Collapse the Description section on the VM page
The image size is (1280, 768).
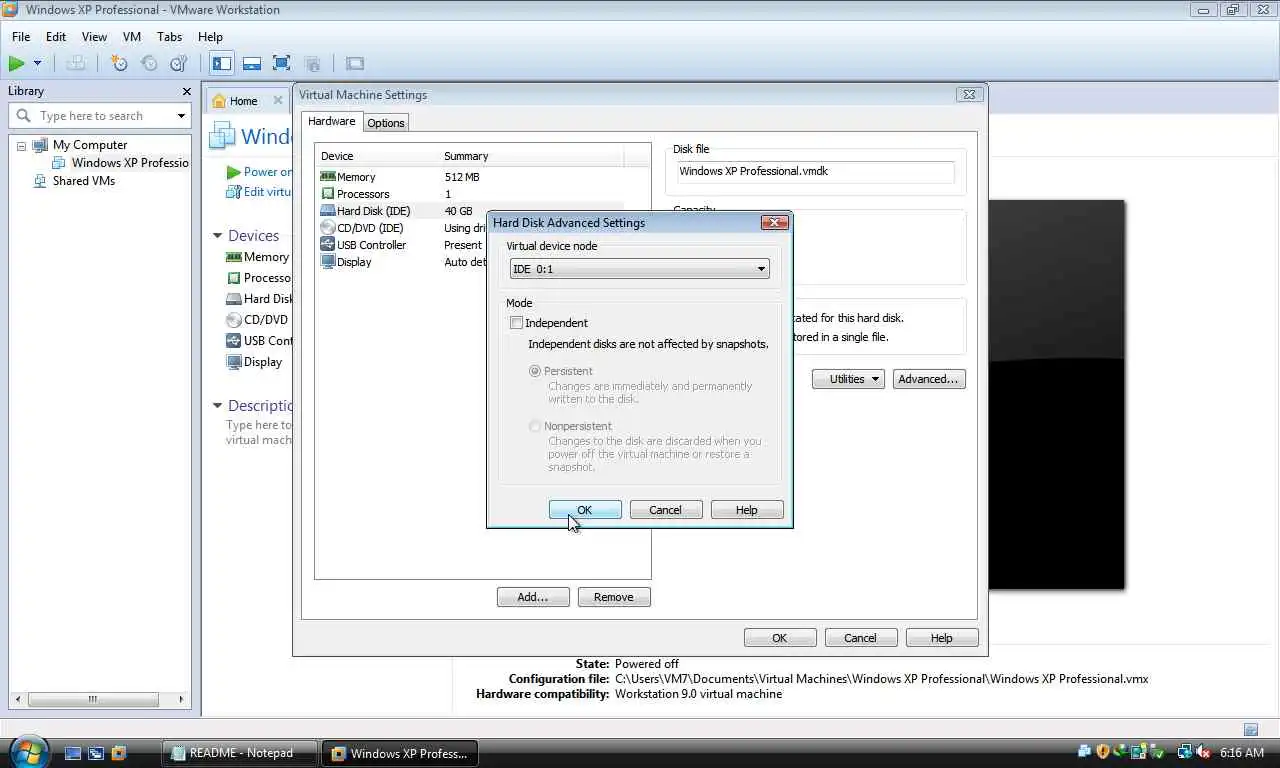coord(217,406)
